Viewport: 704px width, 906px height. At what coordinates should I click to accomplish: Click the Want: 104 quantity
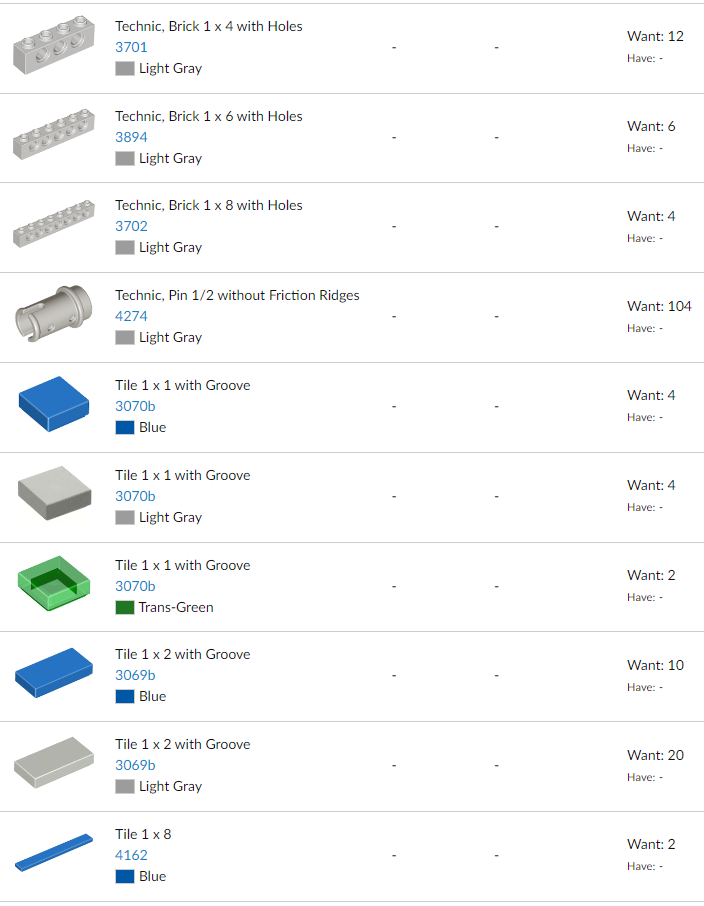659,306
